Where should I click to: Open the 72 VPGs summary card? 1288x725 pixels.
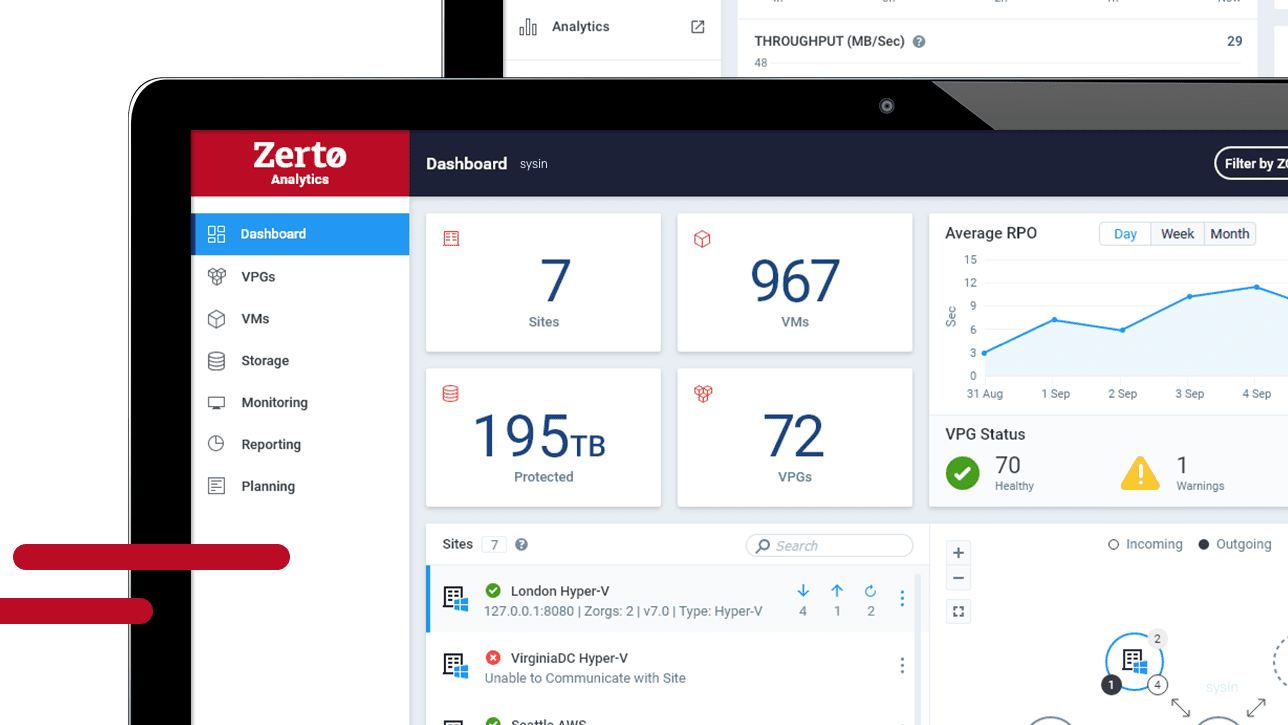point(794,437)
